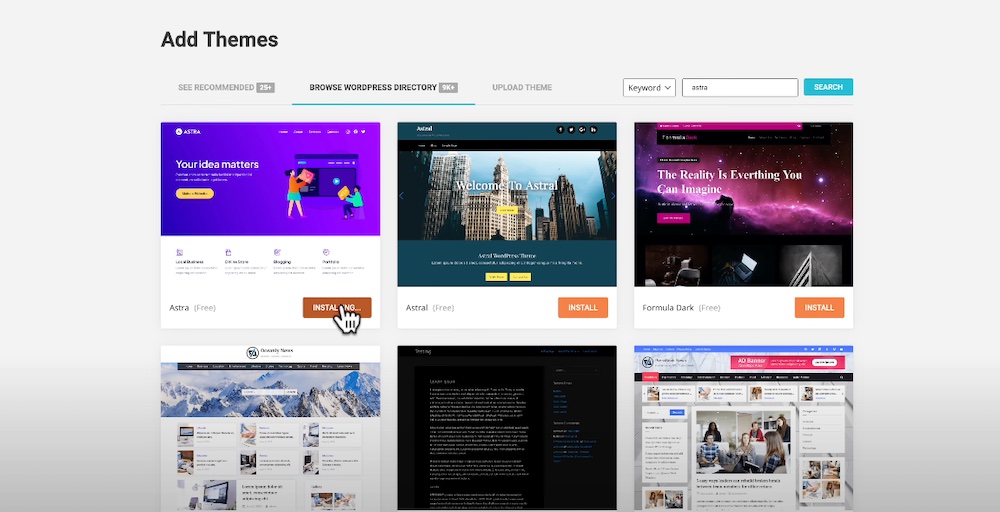Click the Astra theme name label
Viewport: 1000px width, 512px height.
click(x=179, y=307)
